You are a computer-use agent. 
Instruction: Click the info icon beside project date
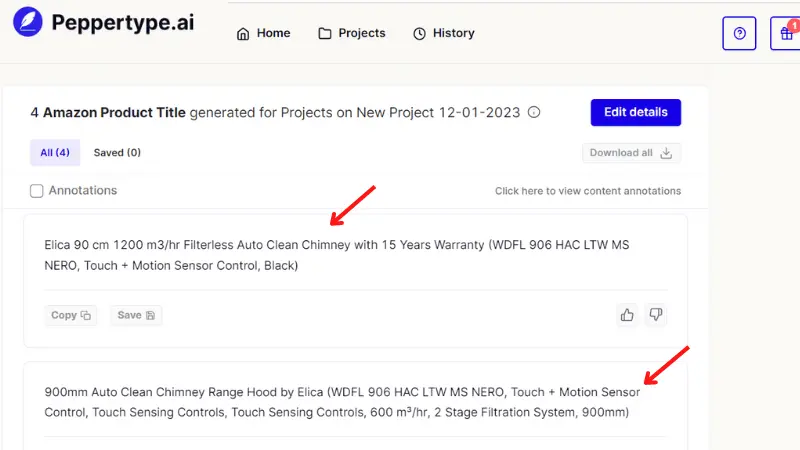tap(534, 112)
